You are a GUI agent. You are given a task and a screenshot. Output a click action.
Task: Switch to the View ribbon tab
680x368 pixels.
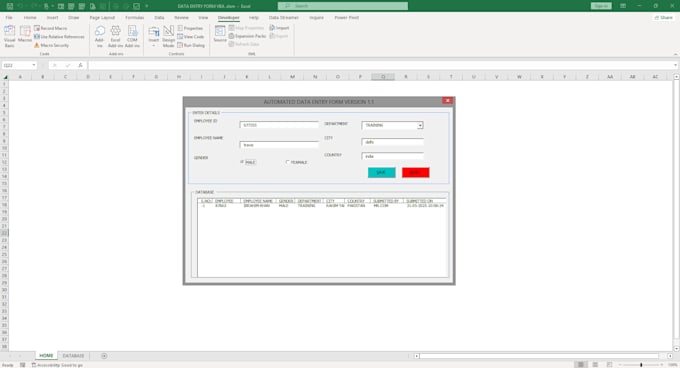tap(203, 18)
